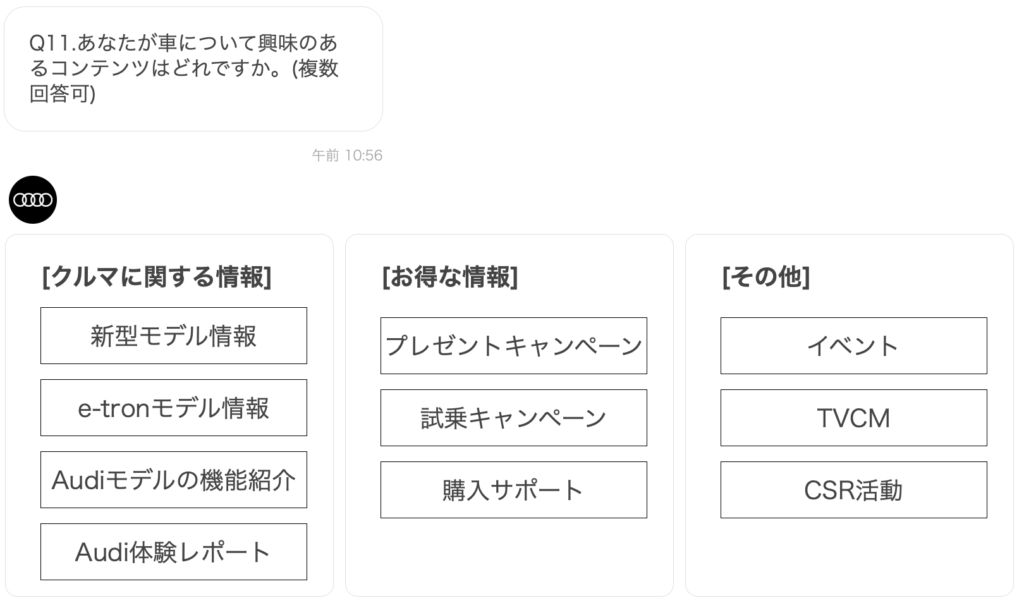The width and height of the screenshot is (1024, 603).
Task: Choose the 試乗キャンペーン option
Action: (514, 417)
